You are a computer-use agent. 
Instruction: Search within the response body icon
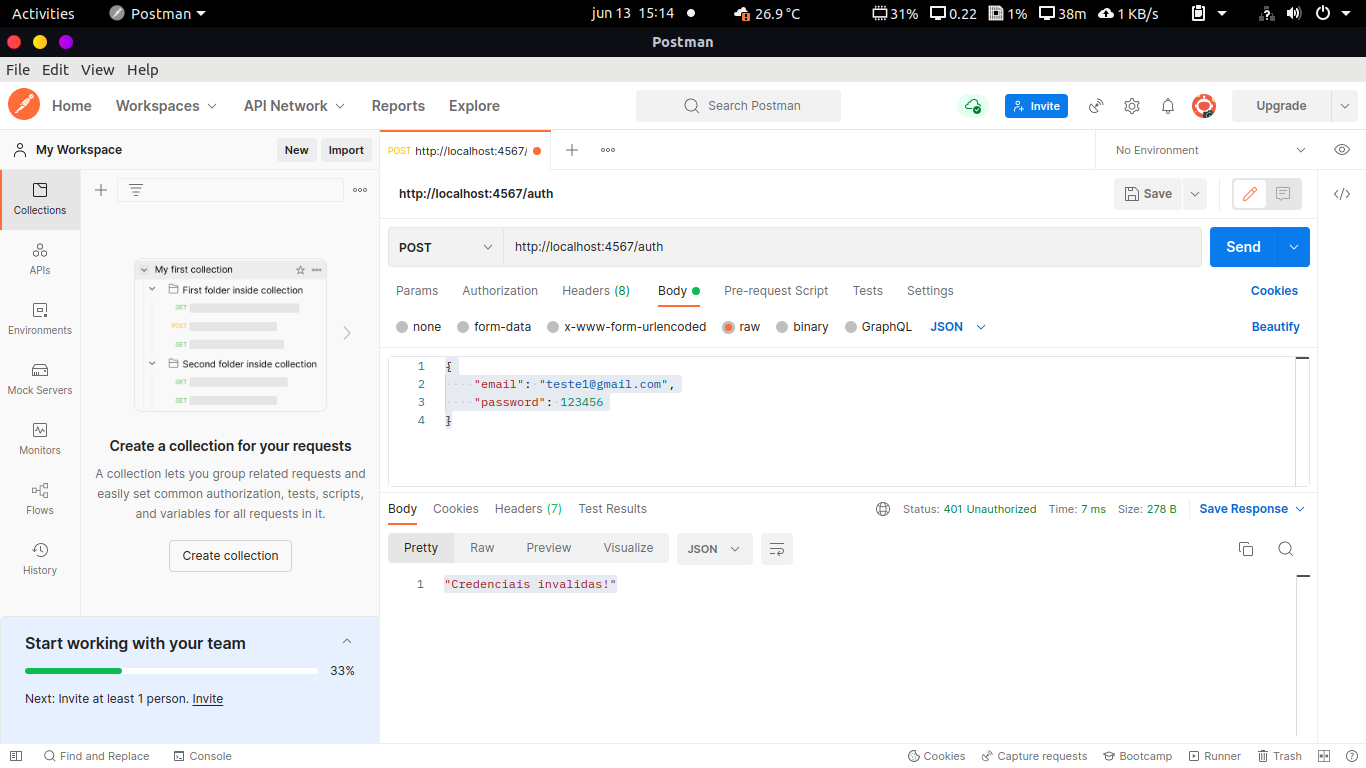click(1286, 548)
